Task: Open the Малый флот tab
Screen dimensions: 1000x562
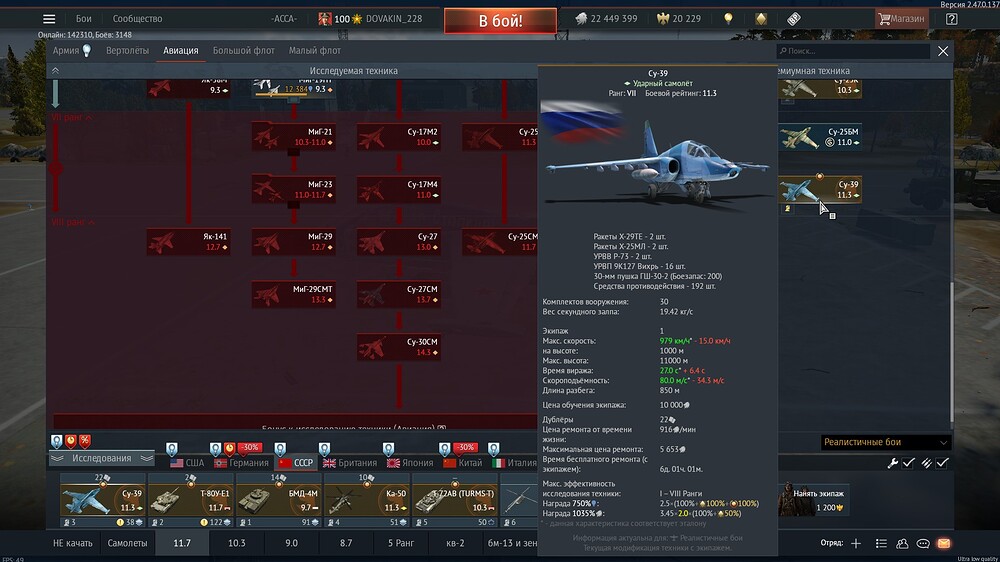Action: (x=314, y=50)
